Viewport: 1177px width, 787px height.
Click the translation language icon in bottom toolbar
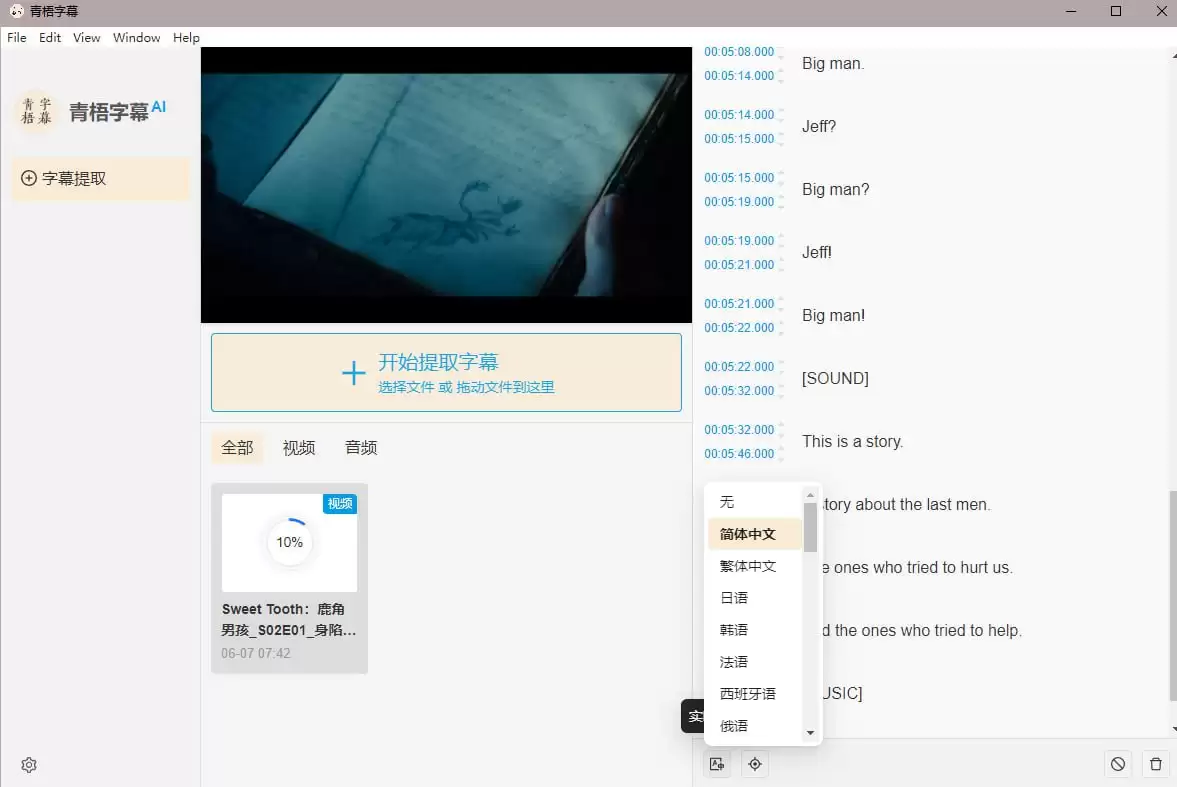click(717, 763)
